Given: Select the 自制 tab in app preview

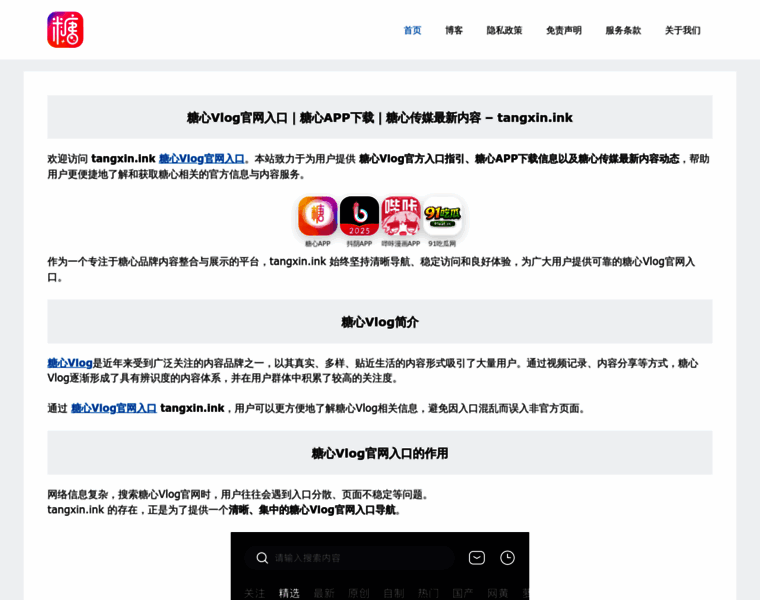Looking at the screenshot, I should (x=394, y=593).
